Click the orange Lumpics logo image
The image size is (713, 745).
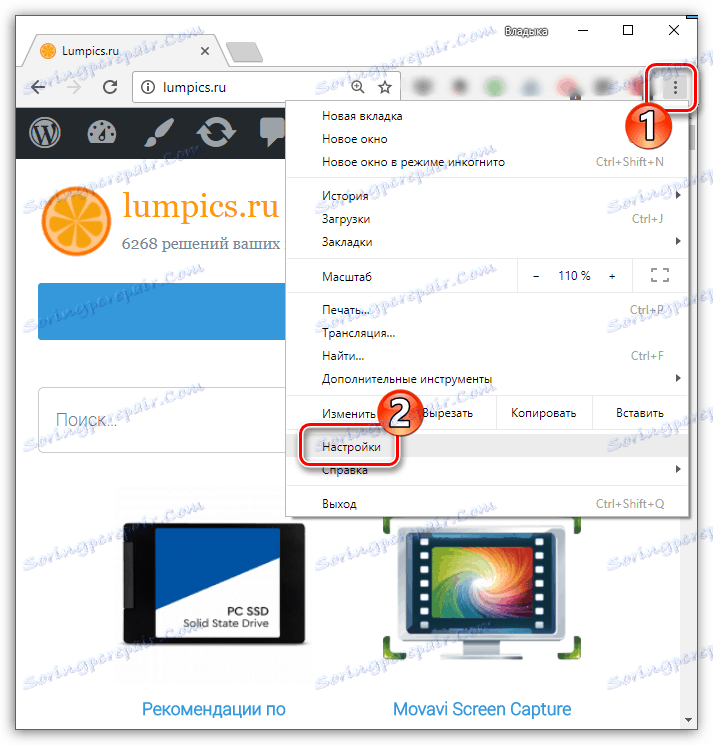point(76,221)
